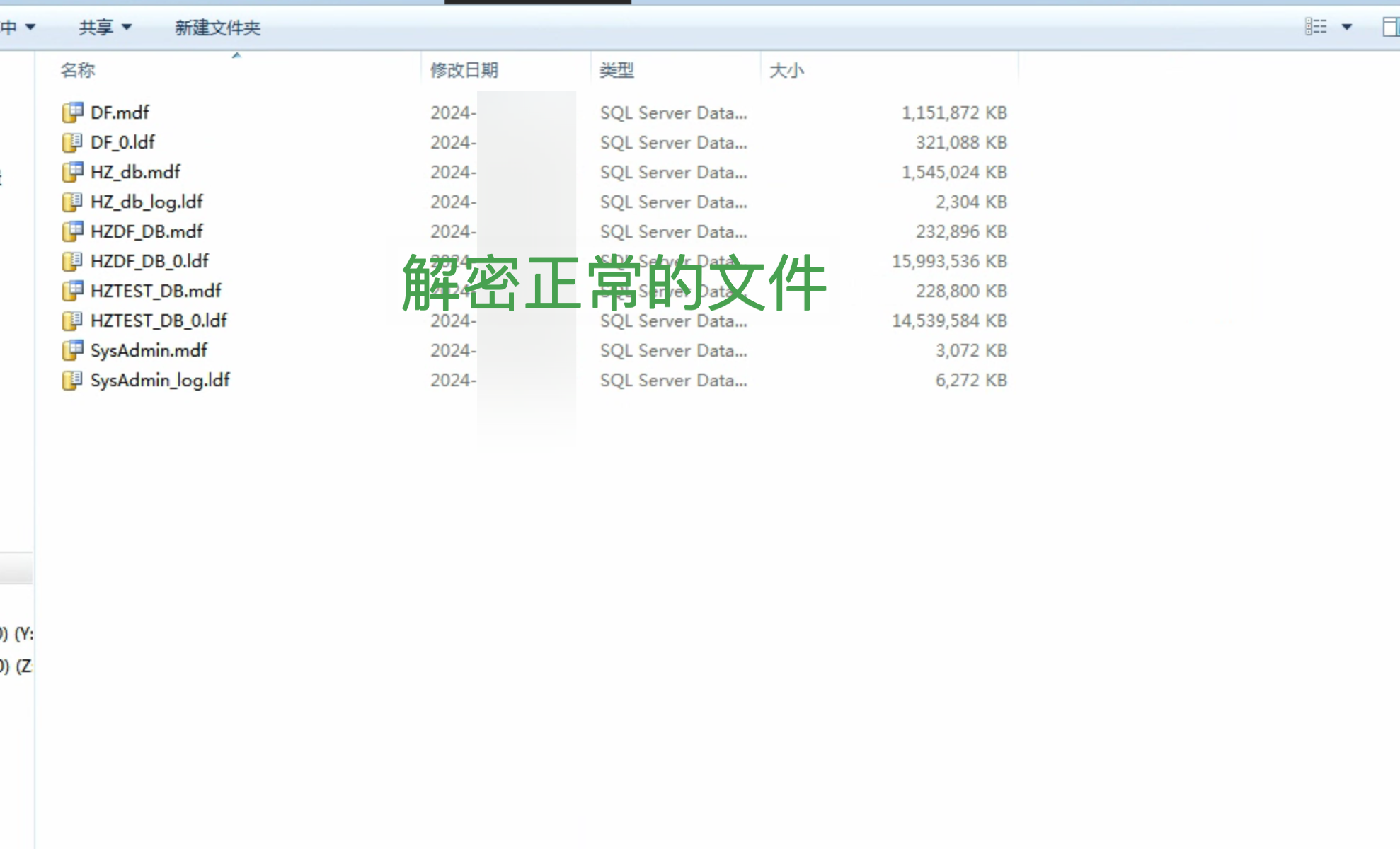
Task: Click the DF.mdf file icon
Action: click(x=72, y=112)
